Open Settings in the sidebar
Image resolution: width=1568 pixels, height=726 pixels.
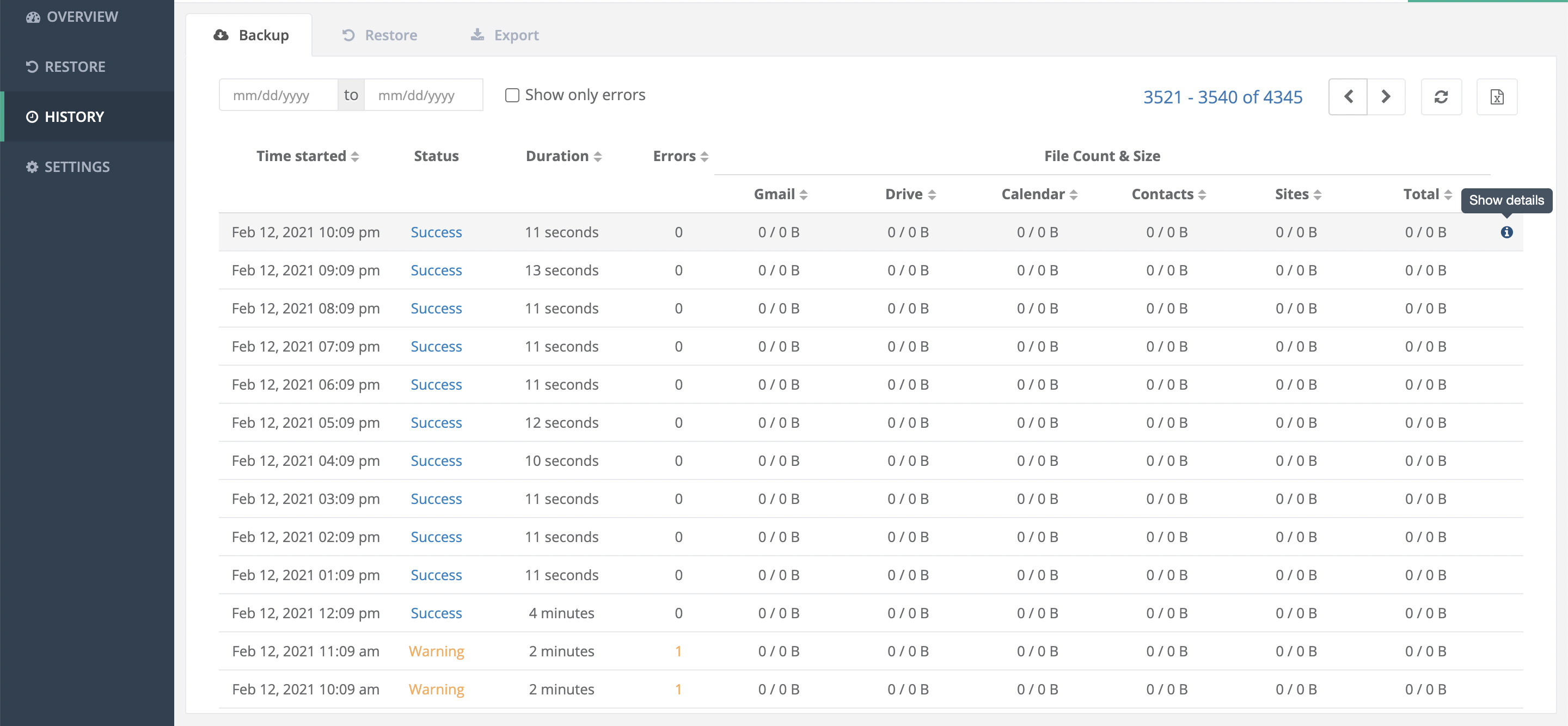click(x=68, y=166)
